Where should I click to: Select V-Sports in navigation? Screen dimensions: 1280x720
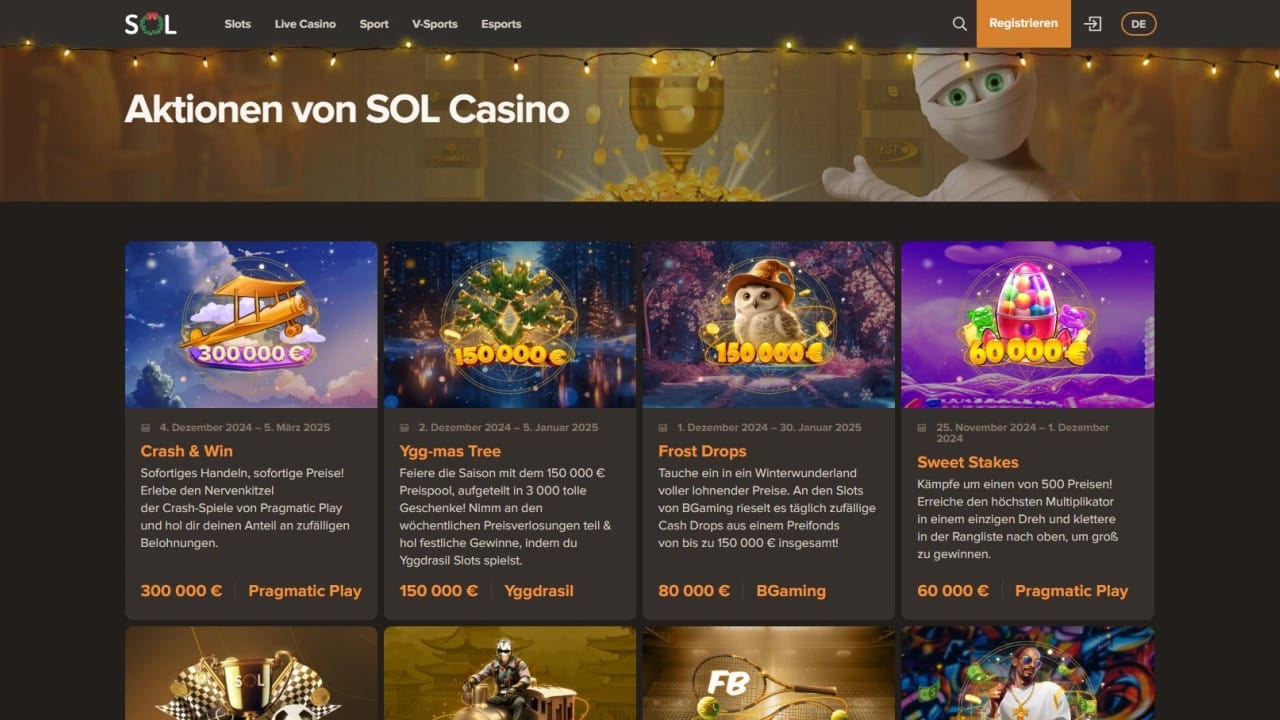click(x=435, y=24)
